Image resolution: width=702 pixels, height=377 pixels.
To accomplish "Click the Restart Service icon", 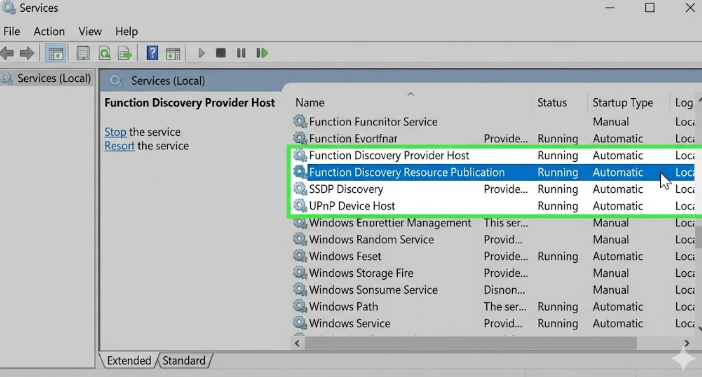I will [x=262, y=53].
